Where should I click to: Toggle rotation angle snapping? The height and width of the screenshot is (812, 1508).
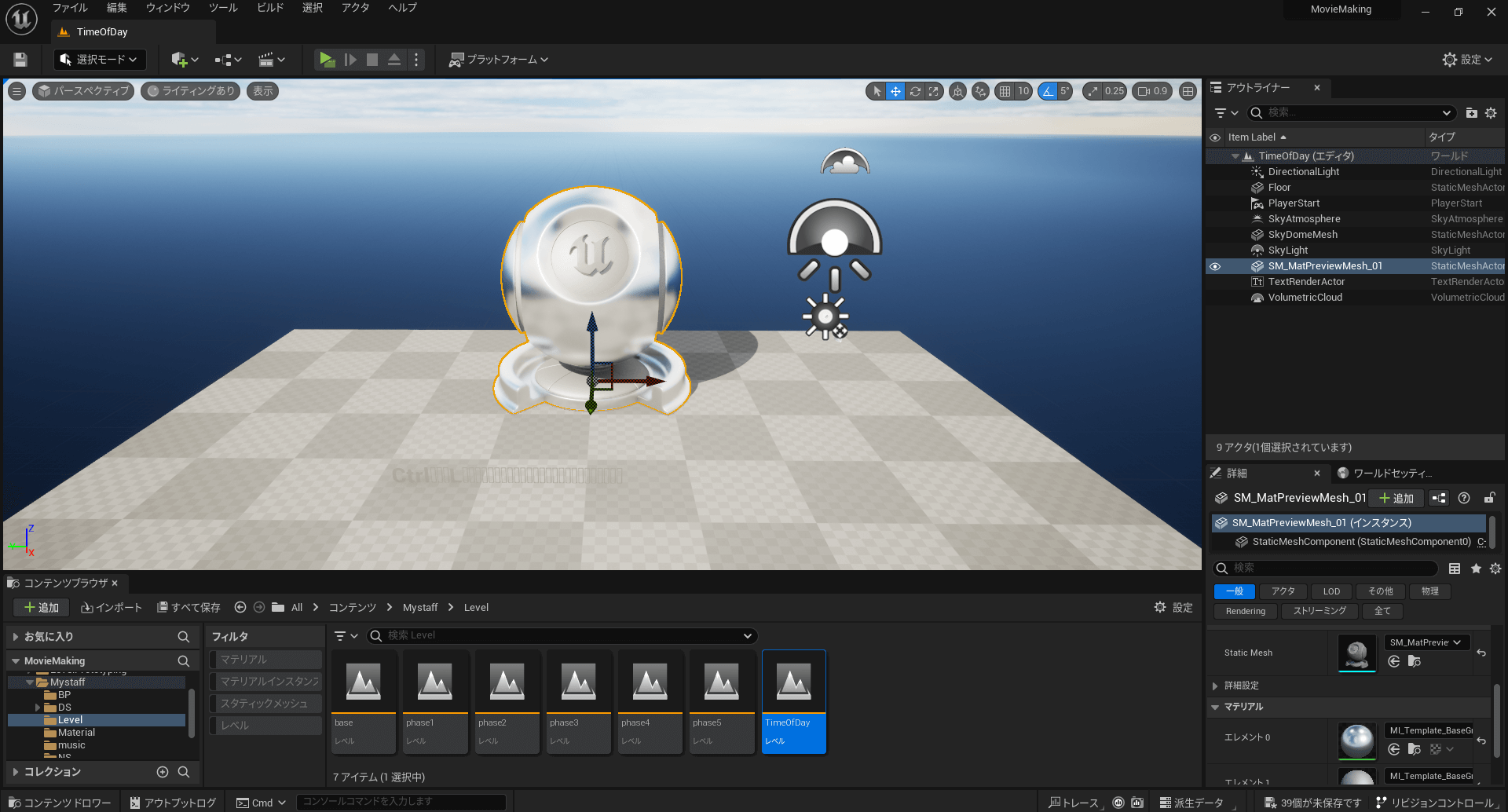[x=1048, y=91]
